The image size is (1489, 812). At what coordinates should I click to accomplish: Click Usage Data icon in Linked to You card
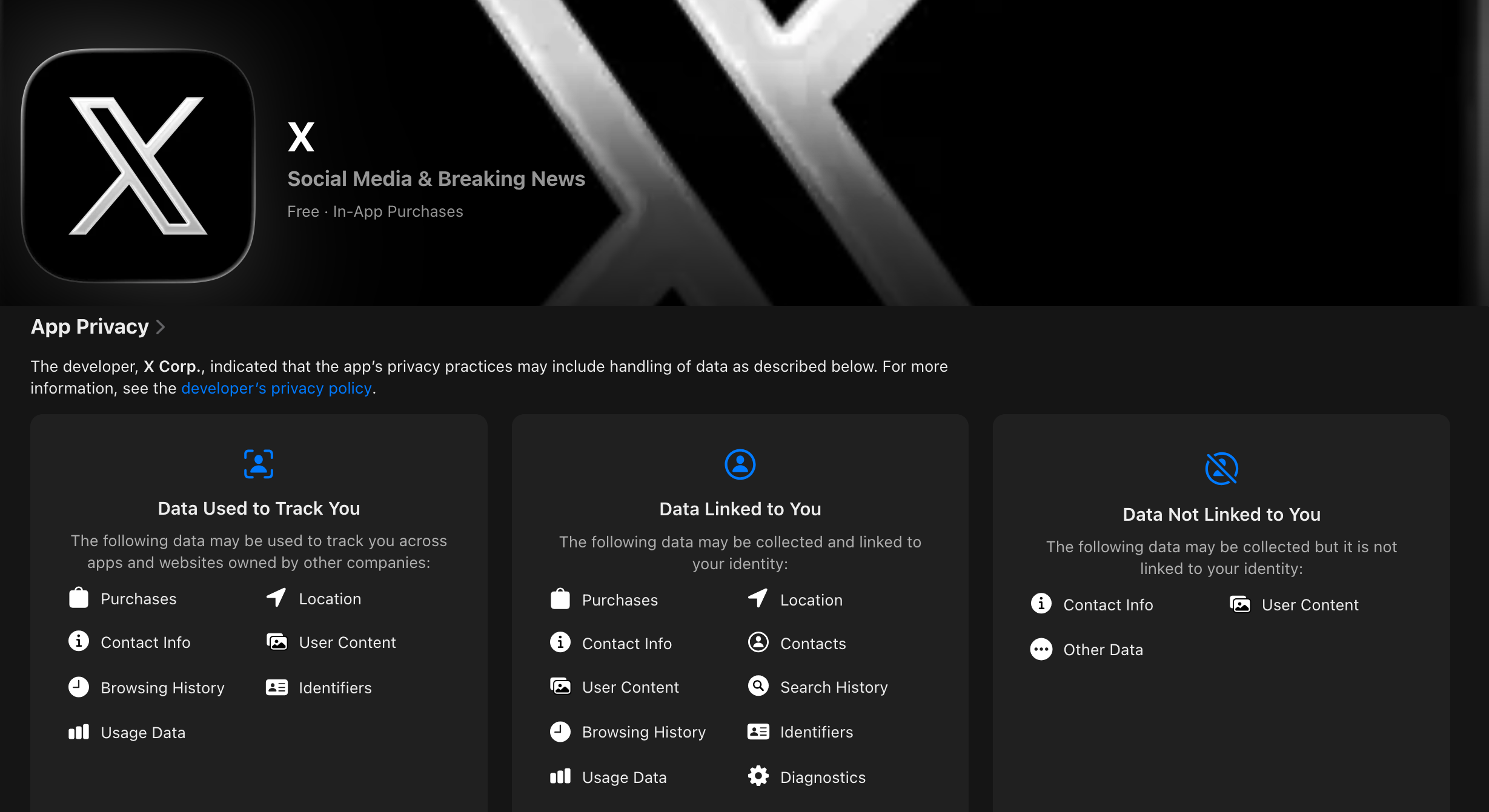[x=560, y=776]
